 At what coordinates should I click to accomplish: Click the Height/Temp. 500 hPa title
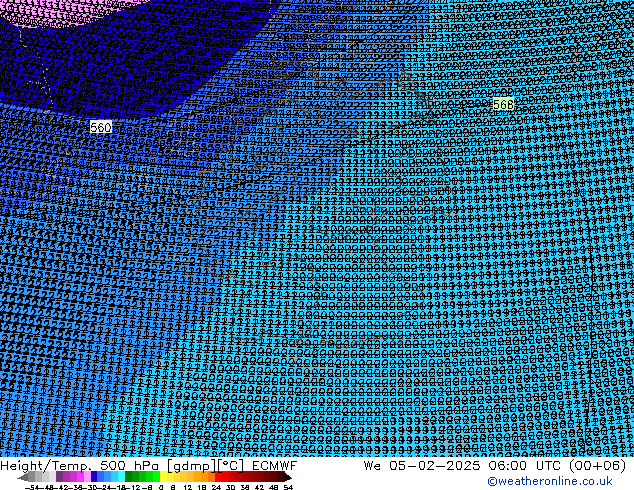[x=79, y=466]
